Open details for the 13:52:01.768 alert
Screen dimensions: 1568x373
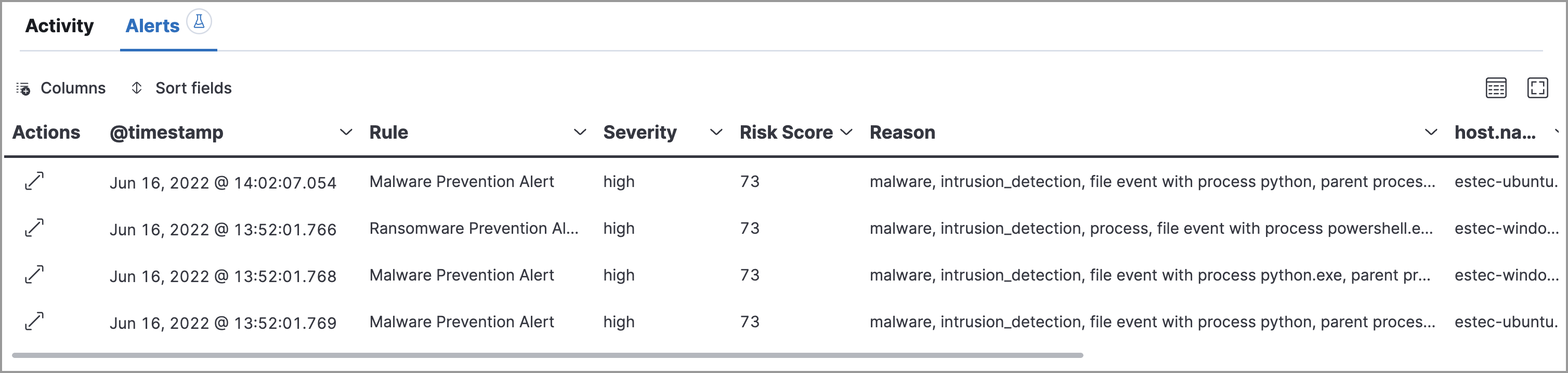pyautogui.click(x=34, y=274)
